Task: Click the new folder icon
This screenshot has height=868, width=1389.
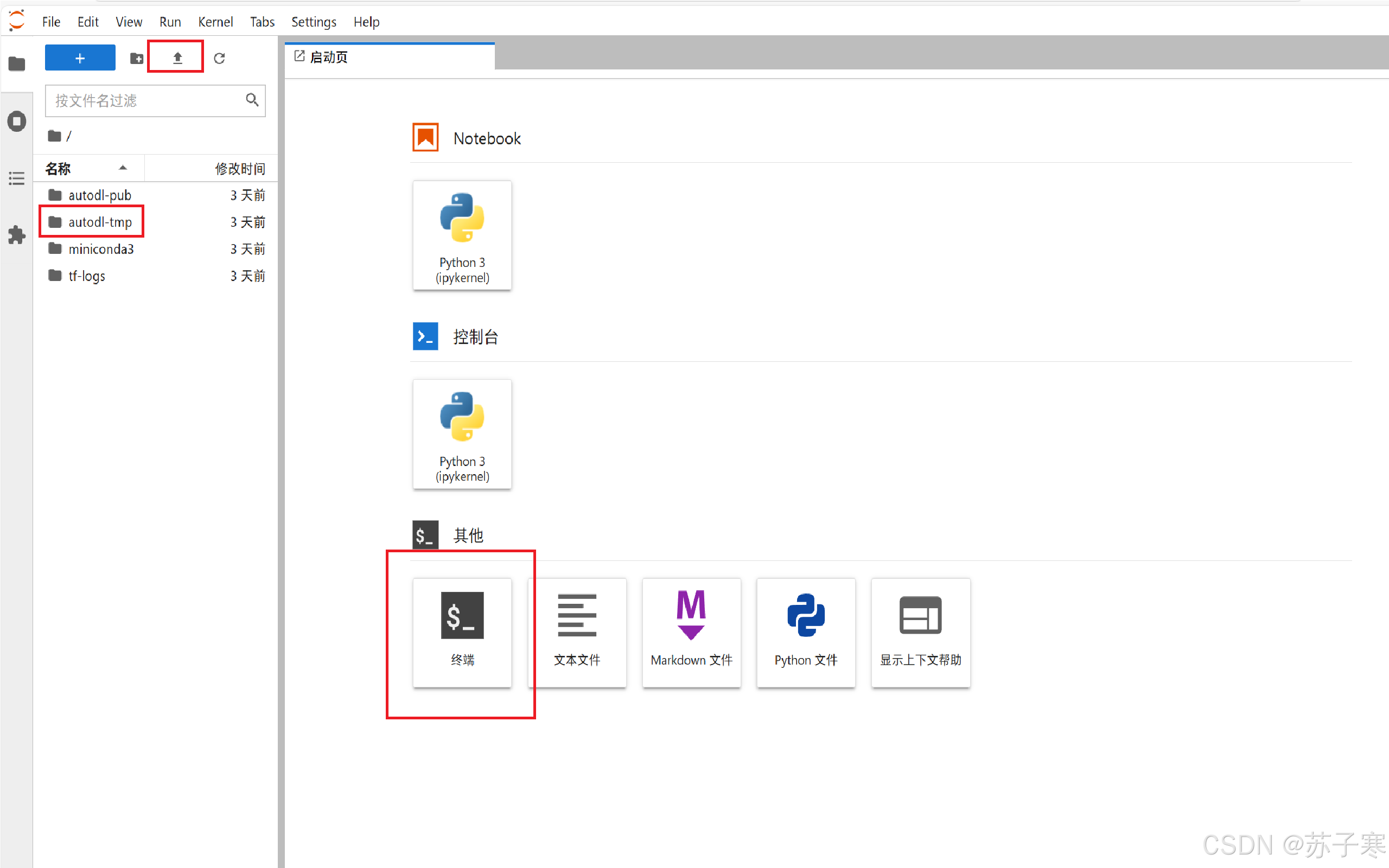Action: [137, 58]
